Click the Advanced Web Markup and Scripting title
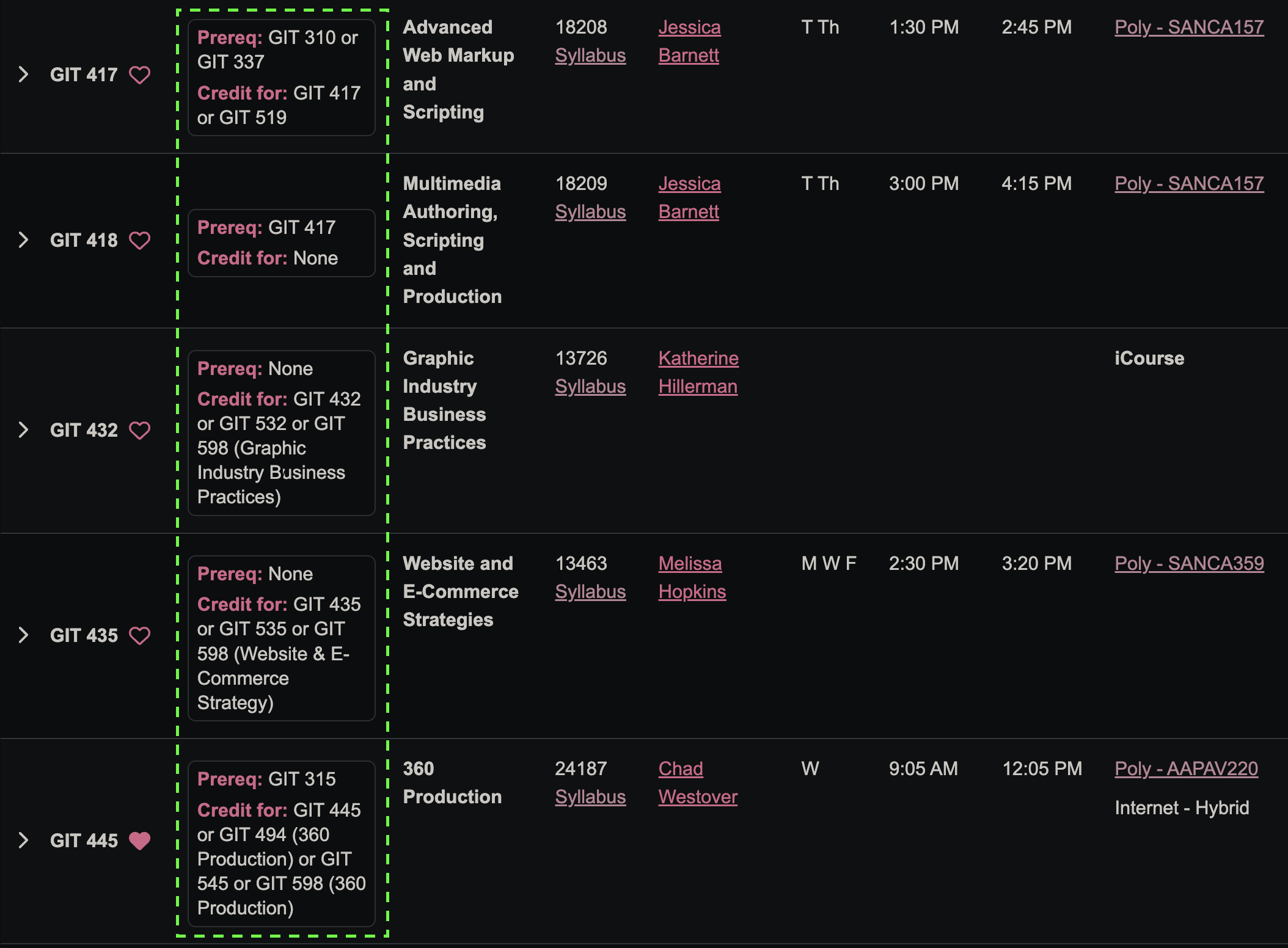Viewport: 1288px width, 948px height. (x=458, y=70)
